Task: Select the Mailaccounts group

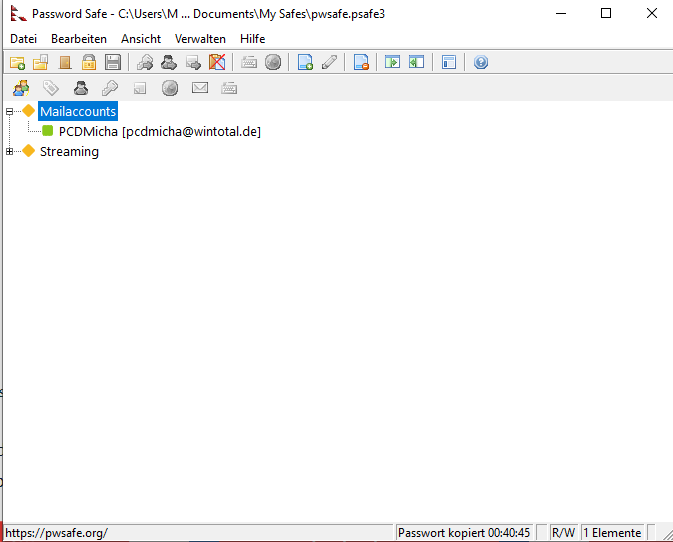Action: (x=78, y=112)
